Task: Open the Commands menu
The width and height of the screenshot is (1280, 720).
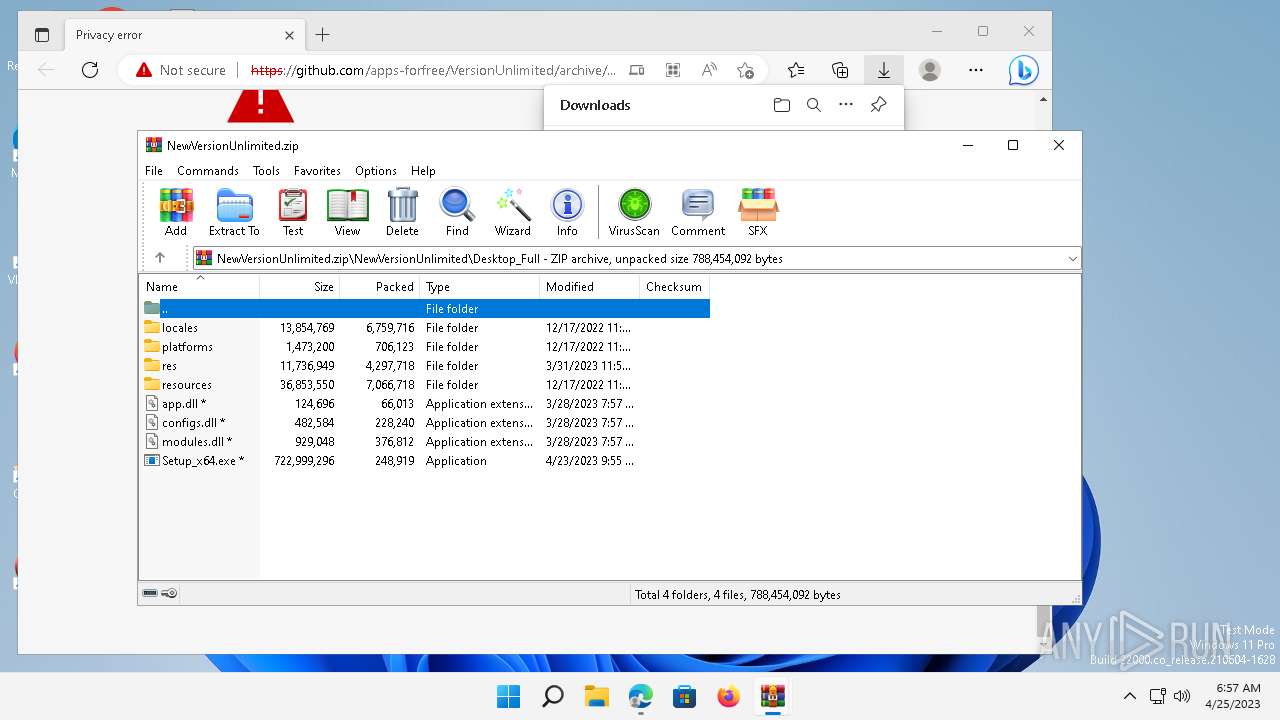Action: [x=208, y=171]
